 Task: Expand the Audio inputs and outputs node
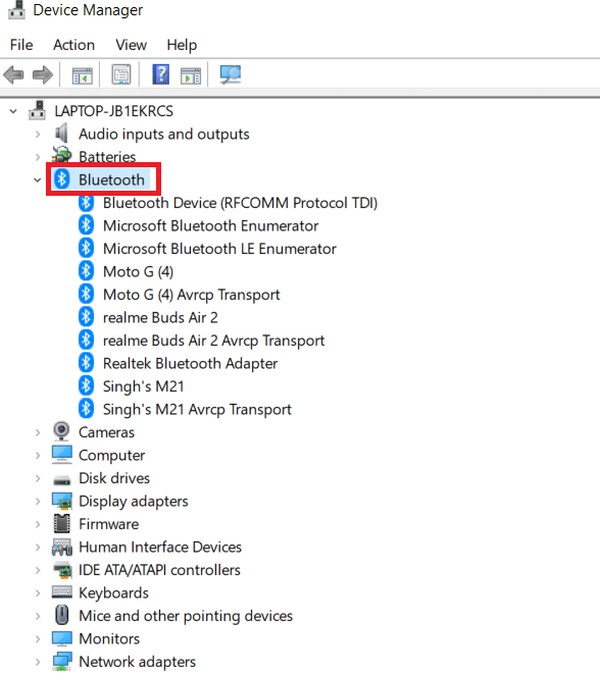[37, 134]
